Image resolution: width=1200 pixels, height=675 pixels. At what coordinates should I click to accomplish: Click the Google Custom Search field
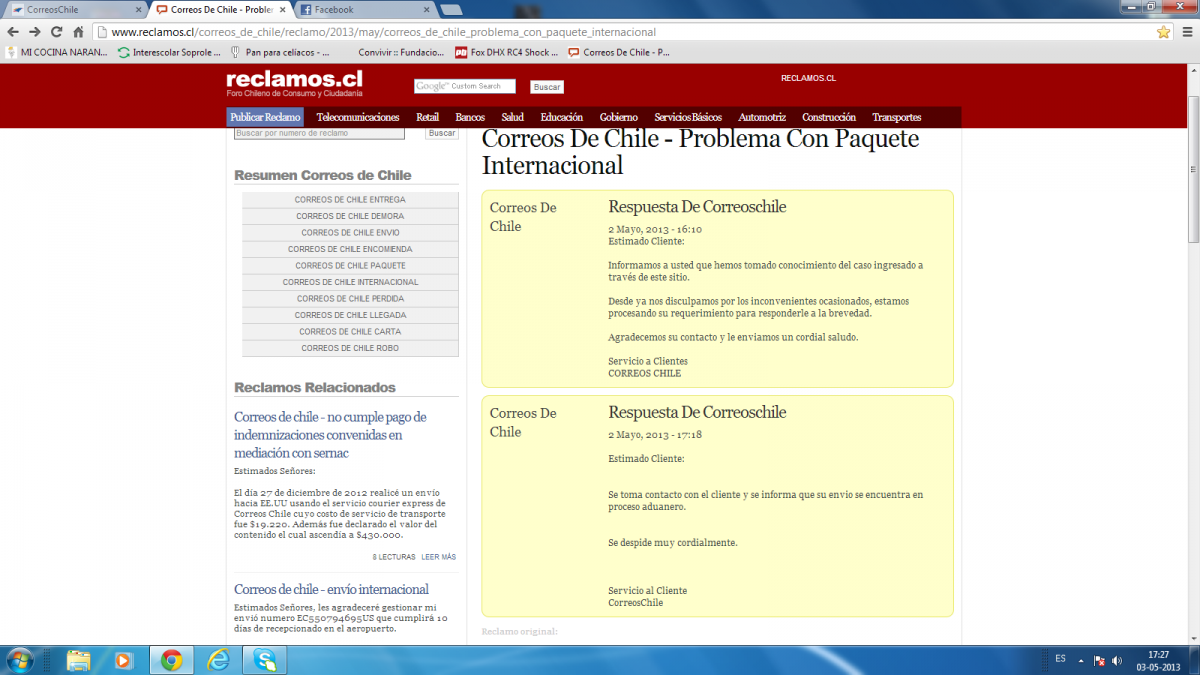click(465, 86)
